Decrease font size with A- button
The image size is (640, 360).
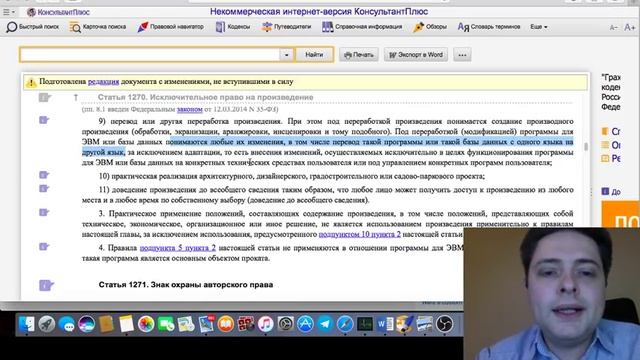coord(613,28)
